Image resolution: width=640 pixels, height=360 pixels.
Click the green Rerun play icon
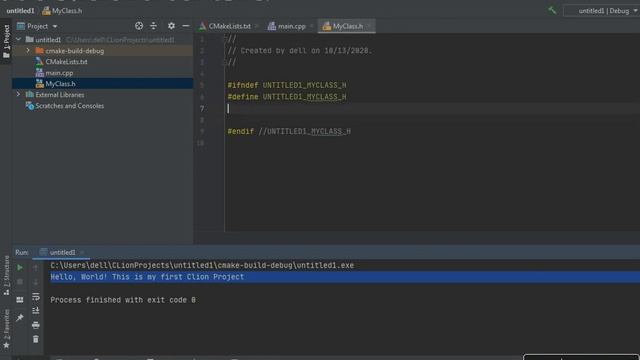click(20, 268)
